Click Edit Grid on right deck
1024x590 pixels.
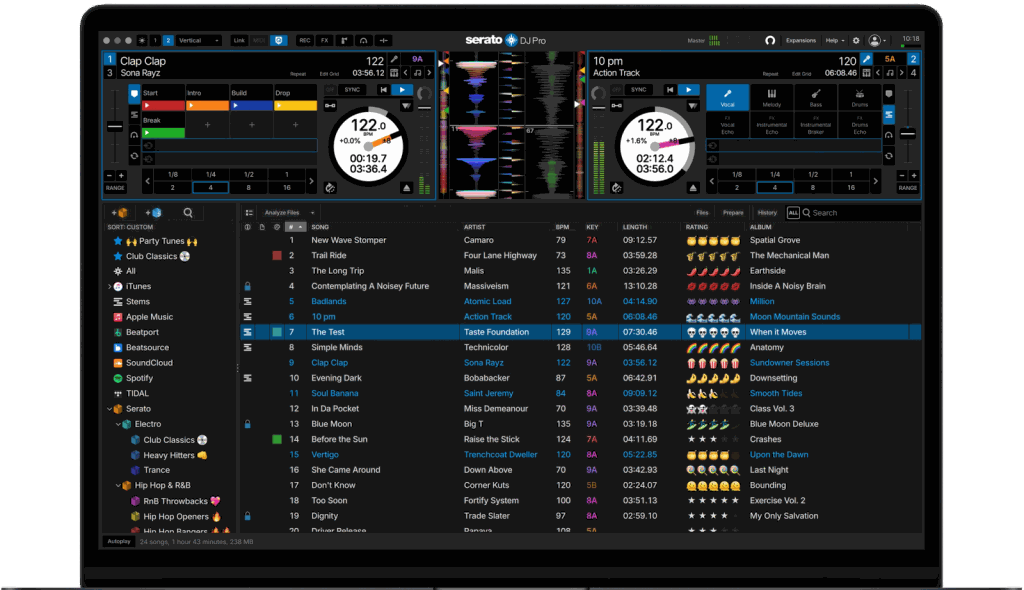[801, 74]
